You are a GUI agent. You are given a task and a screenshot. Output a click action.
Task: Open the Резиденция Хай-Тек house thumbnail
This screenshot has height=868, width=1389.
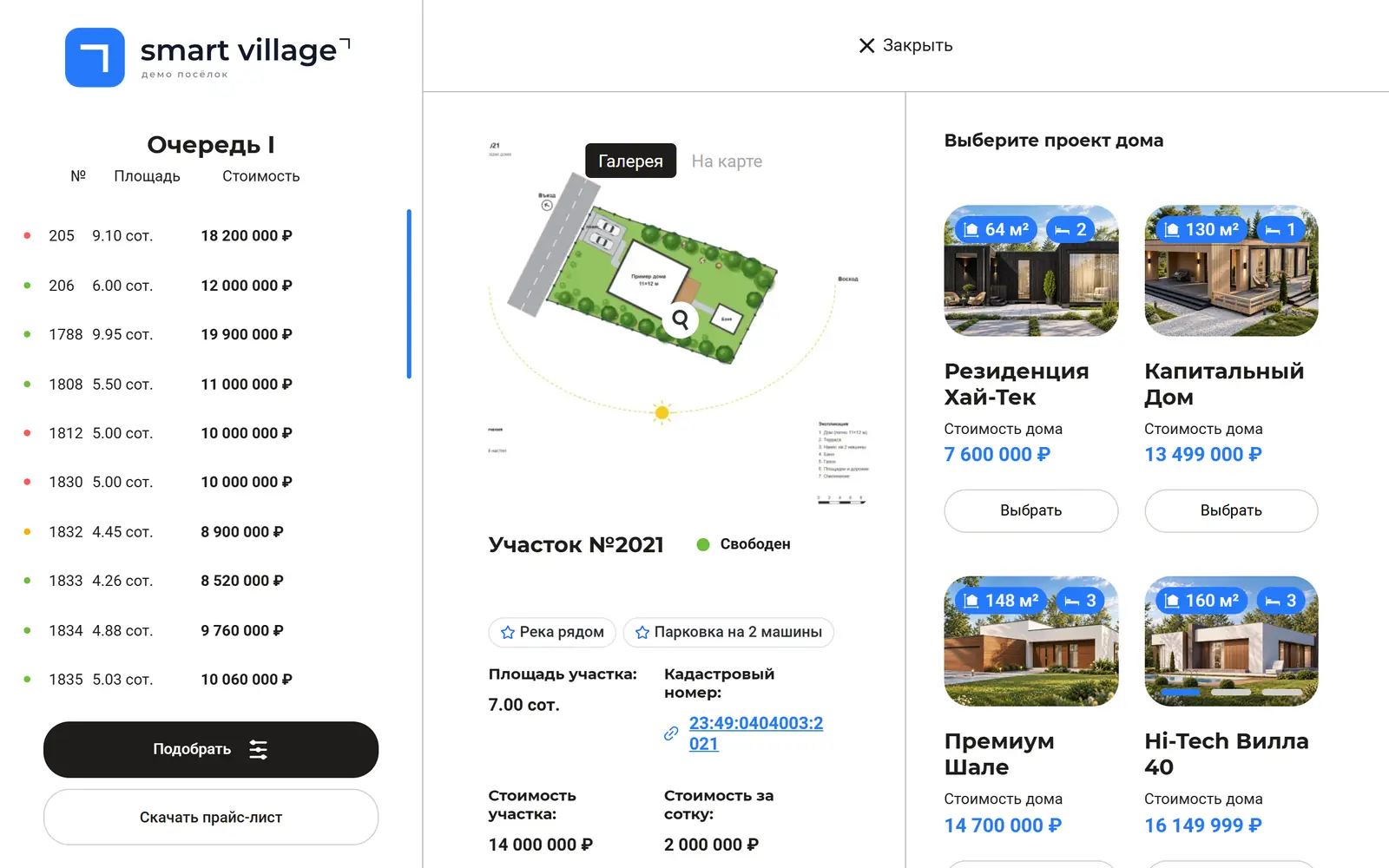(1030, 271)
